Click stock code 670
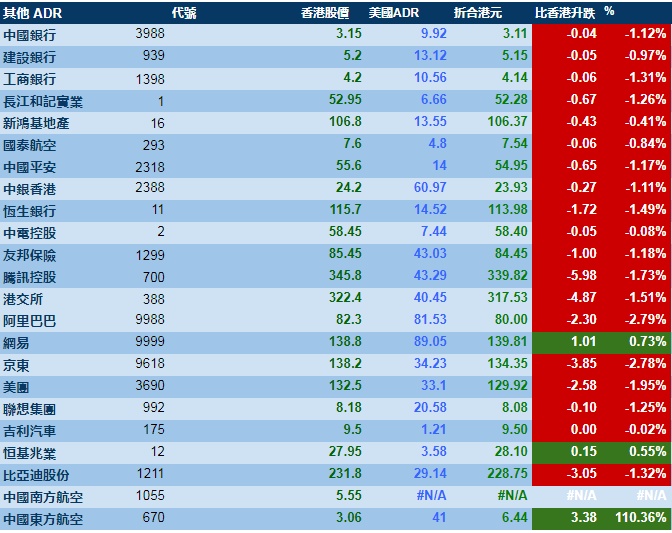Screen dimensions: 672x533 click(153, 518)
